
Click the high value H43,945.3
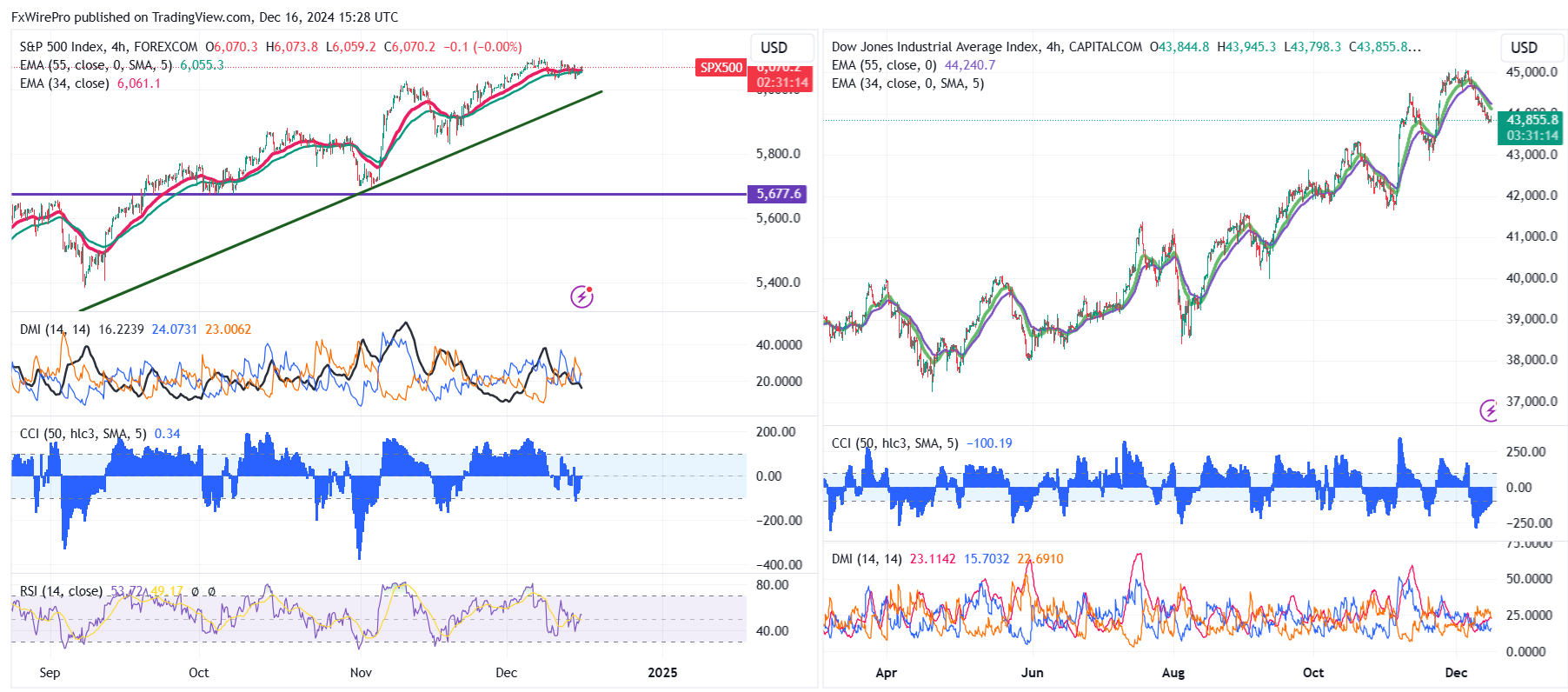pyautogui.click(x=1246, y=47)
